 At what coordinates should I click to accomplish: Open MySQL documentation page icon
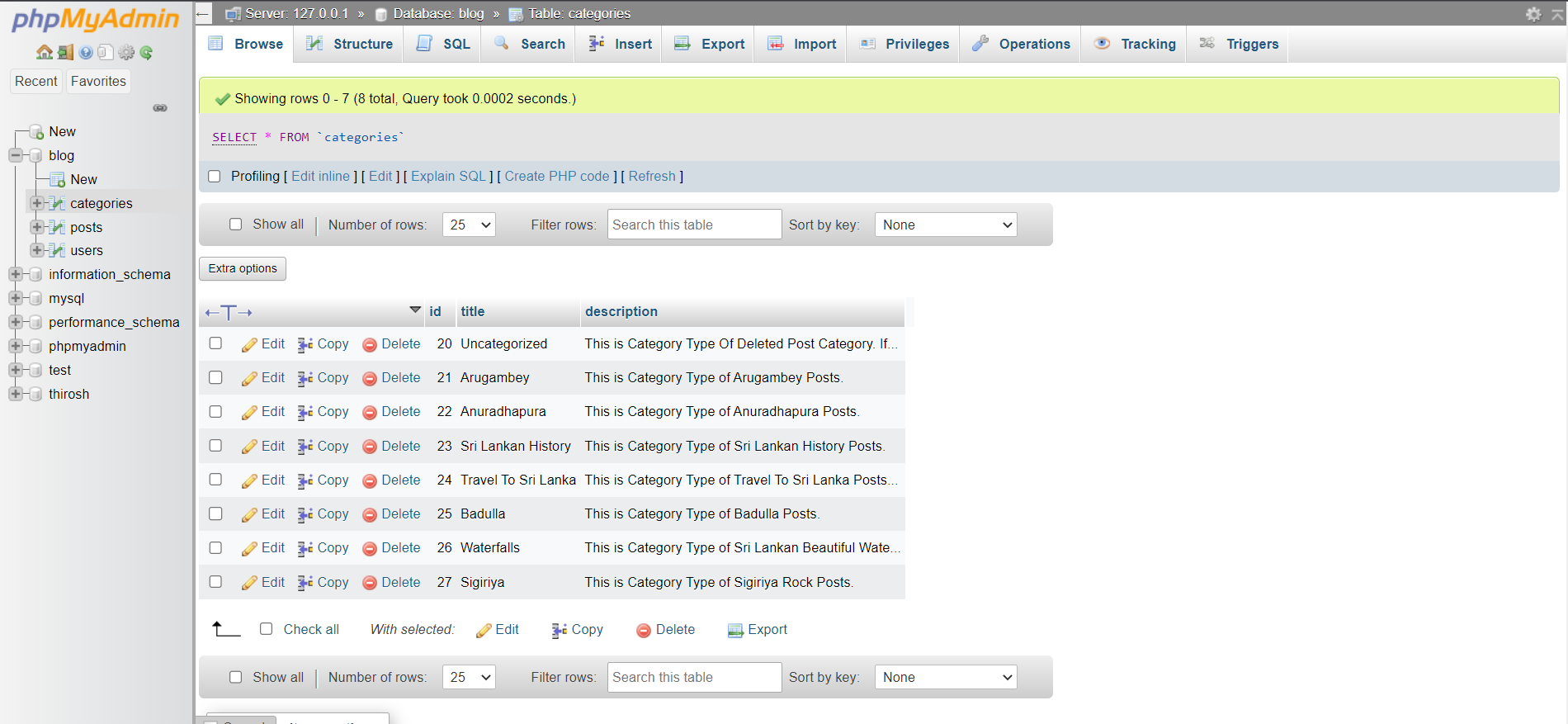tap(106, 53)
